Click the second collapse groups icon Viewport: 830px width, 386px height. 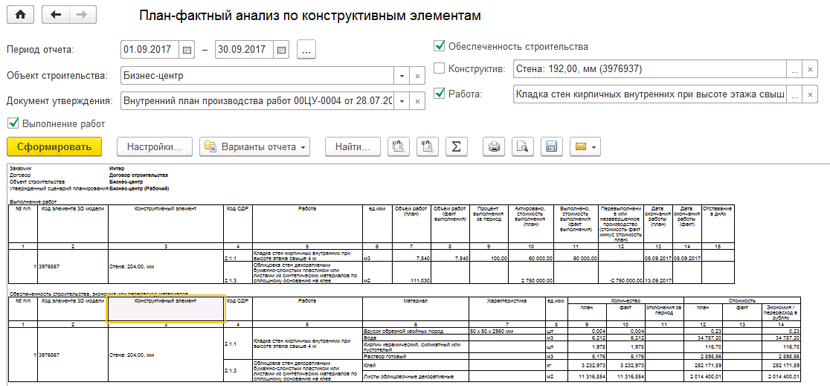coord(427,147)
